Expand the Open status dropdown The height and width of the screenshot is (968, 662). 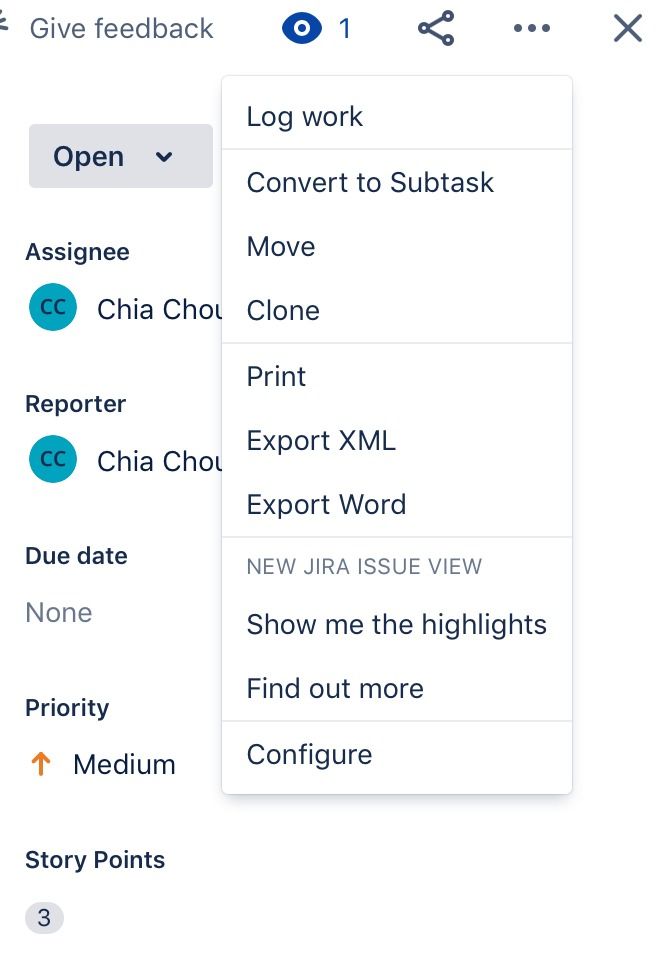(120, 156)
